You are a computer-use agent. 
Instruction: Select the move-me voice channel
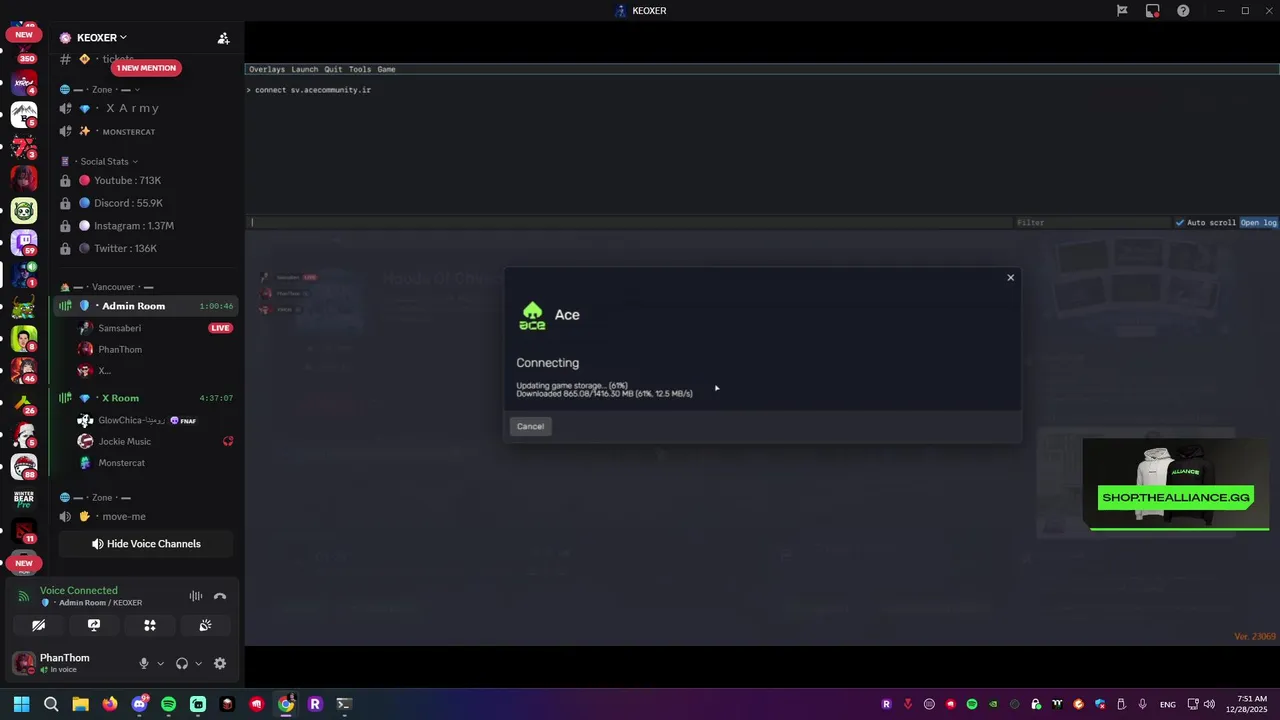point(145,517)
